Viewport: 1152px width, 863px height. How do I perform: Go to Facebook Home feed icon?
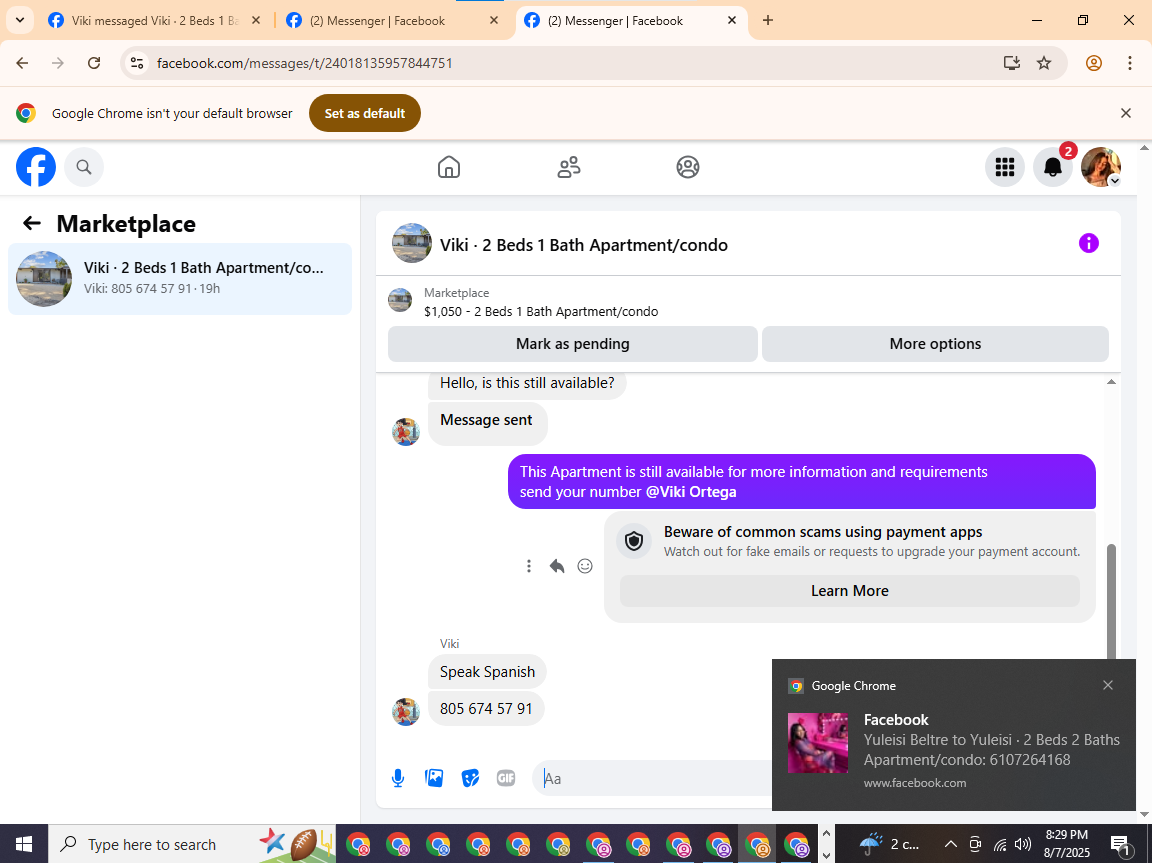click(449, 167)
